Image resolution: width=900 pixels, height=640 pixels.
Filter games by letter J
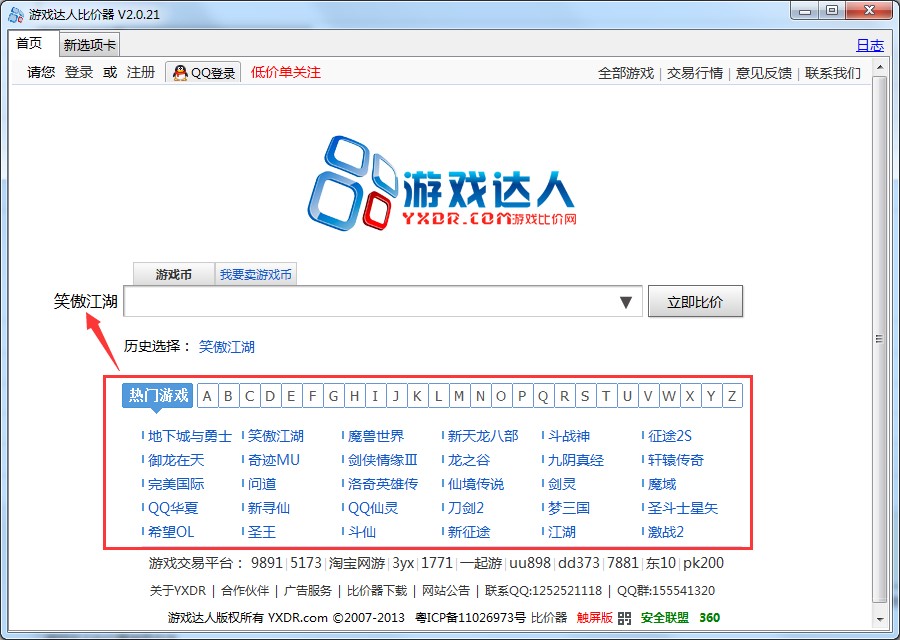point(396,396)
